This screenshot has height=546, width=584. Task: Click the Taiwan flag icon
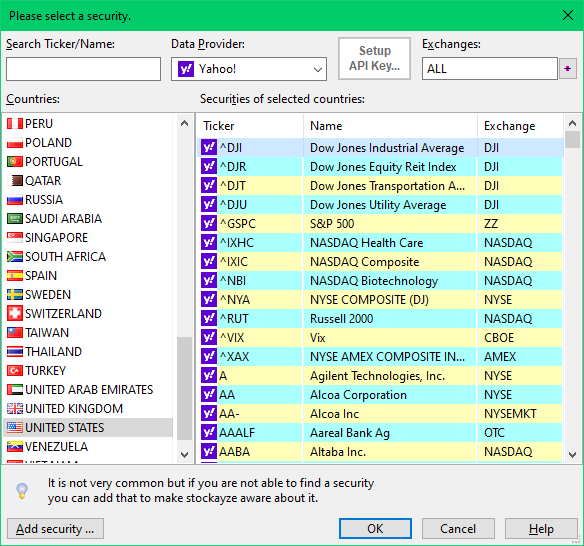[15, 333]
